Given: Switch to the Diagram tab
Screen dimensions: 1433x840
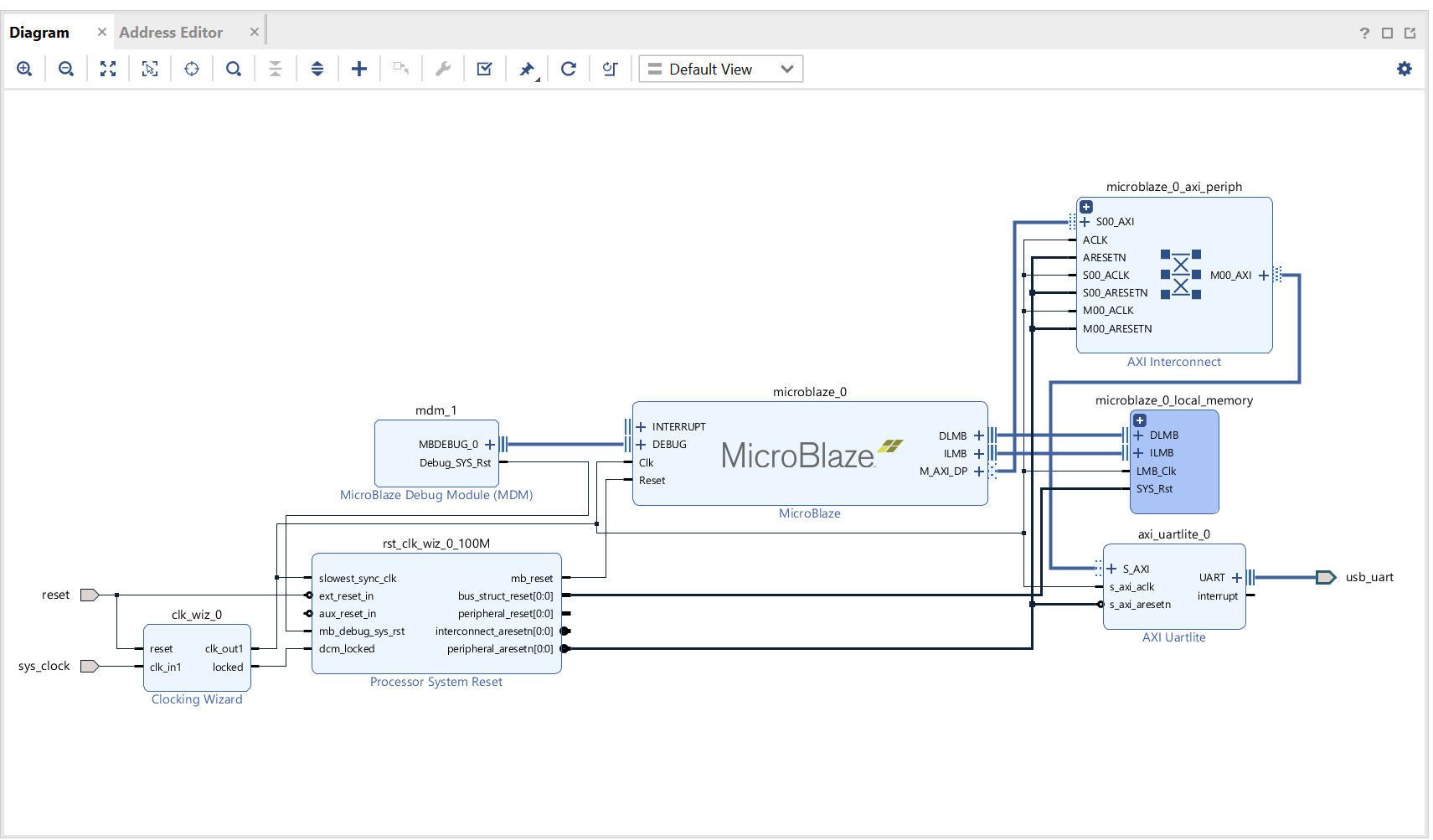Looking at the screenshot, I should (39, 33).
